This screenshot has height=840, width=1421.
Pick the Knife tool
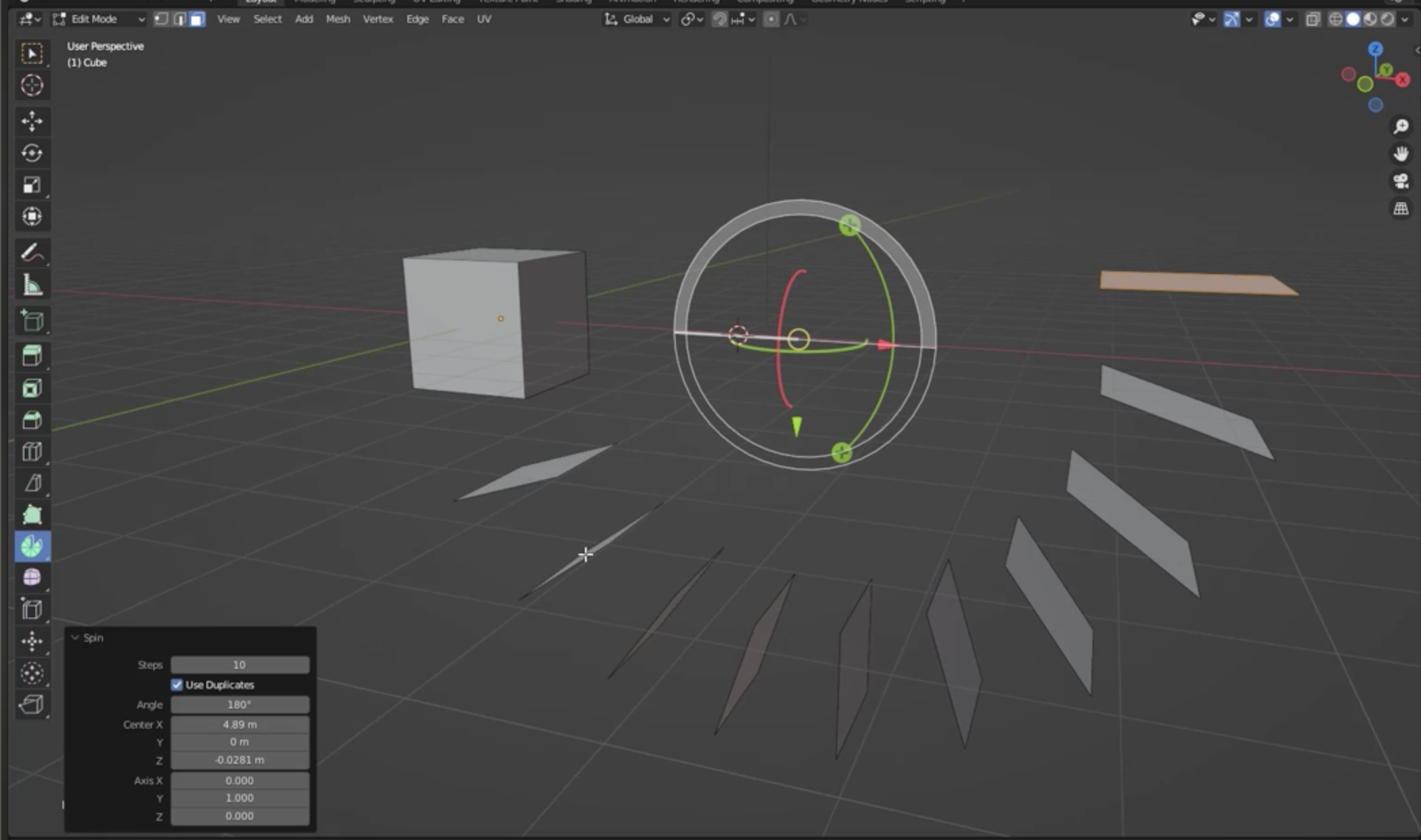click(32, 483)
